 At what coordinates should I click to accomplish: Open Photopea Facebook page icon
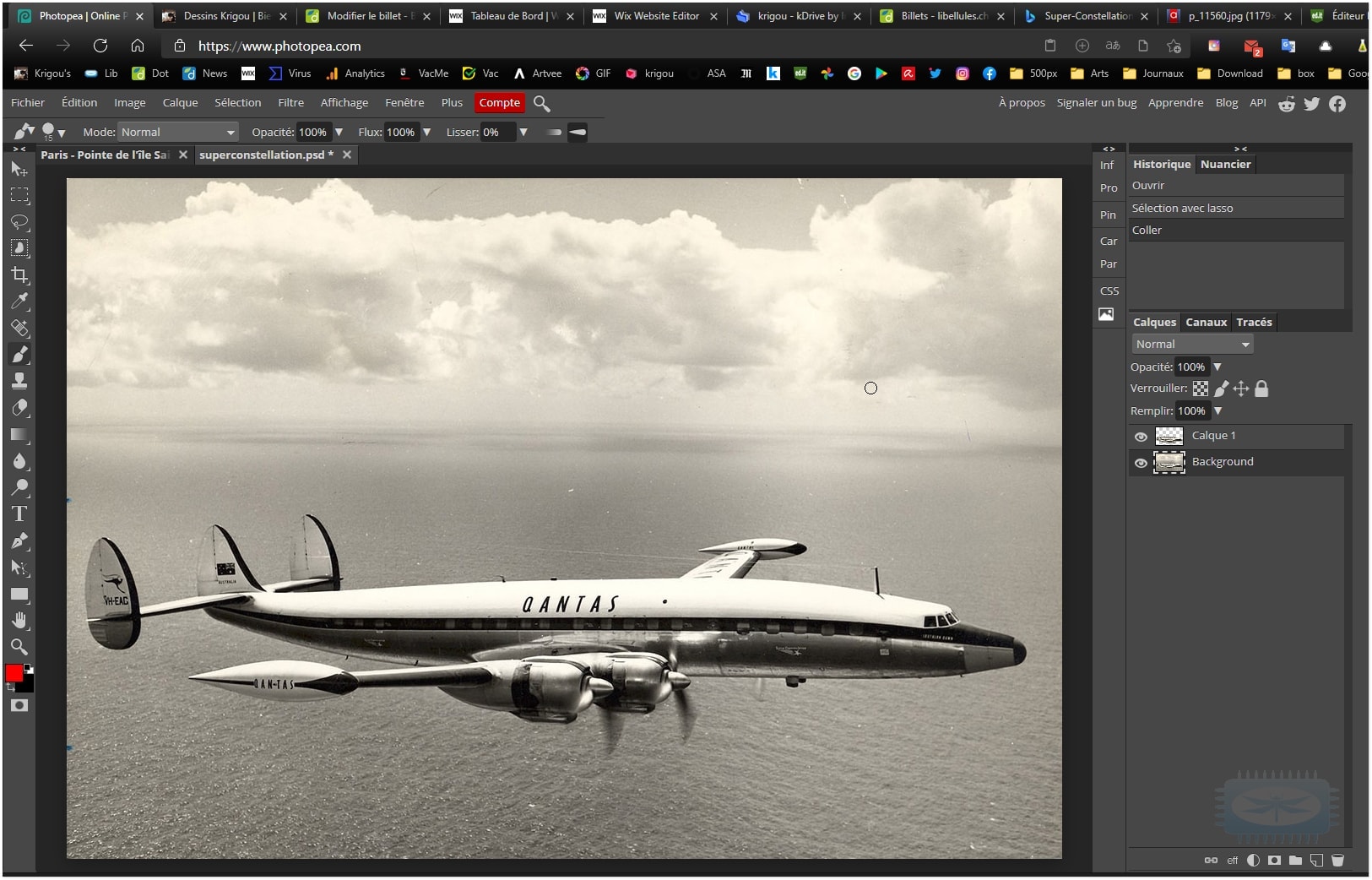click(1337, 103)
